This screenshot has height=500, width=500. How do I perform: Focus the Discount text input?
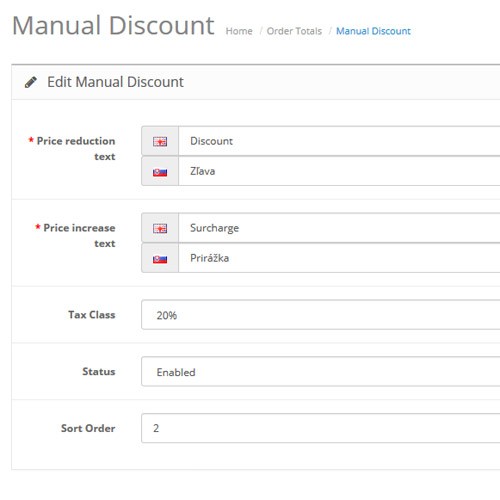pyautogui.click(x=339, y=141)
